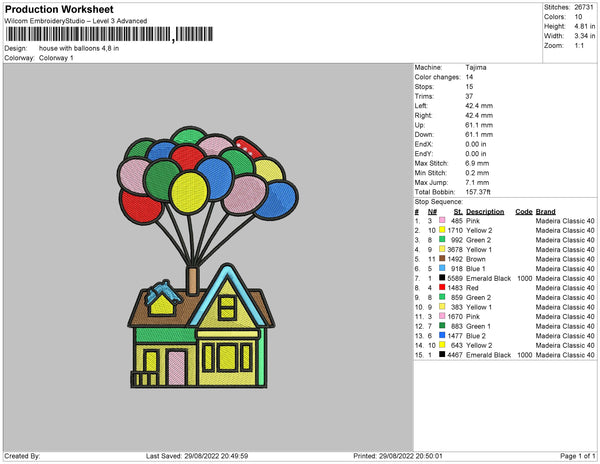Select the Pink swatch in stop 11
600x464 pixels.
click(442, 316)
